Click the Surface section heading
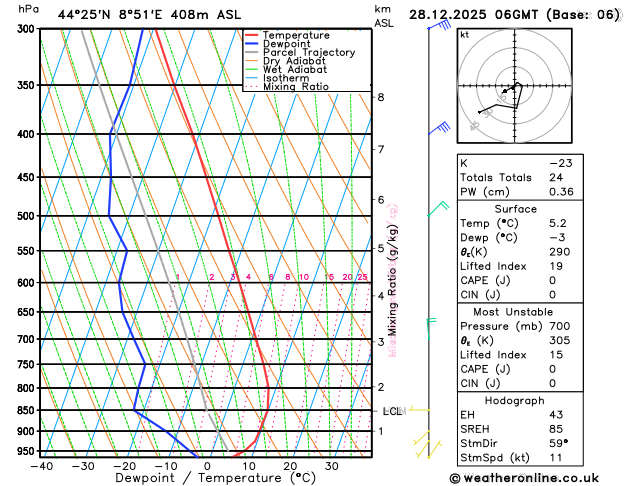The height and width of the screenshot is (486, 629). click(515, 209)
